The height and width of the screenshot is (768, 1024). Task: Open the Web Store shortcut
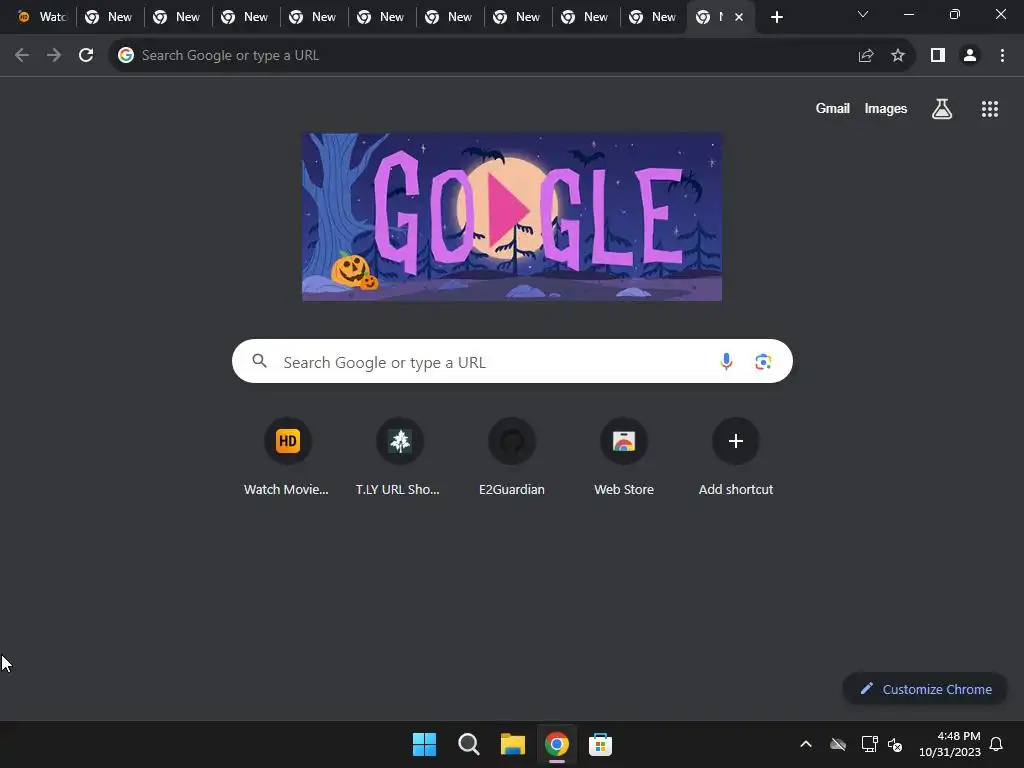point(624,456)
